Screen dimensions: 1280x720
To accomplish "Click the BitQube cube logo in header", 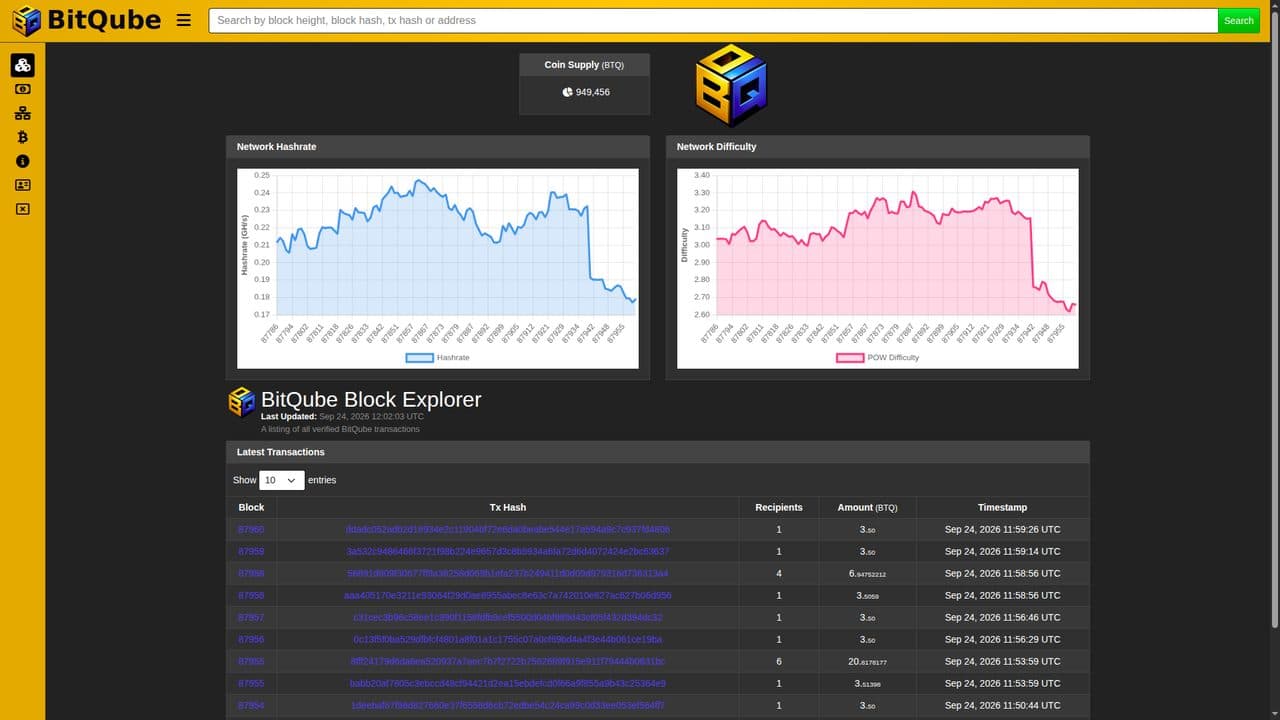I will coord(27,20).
